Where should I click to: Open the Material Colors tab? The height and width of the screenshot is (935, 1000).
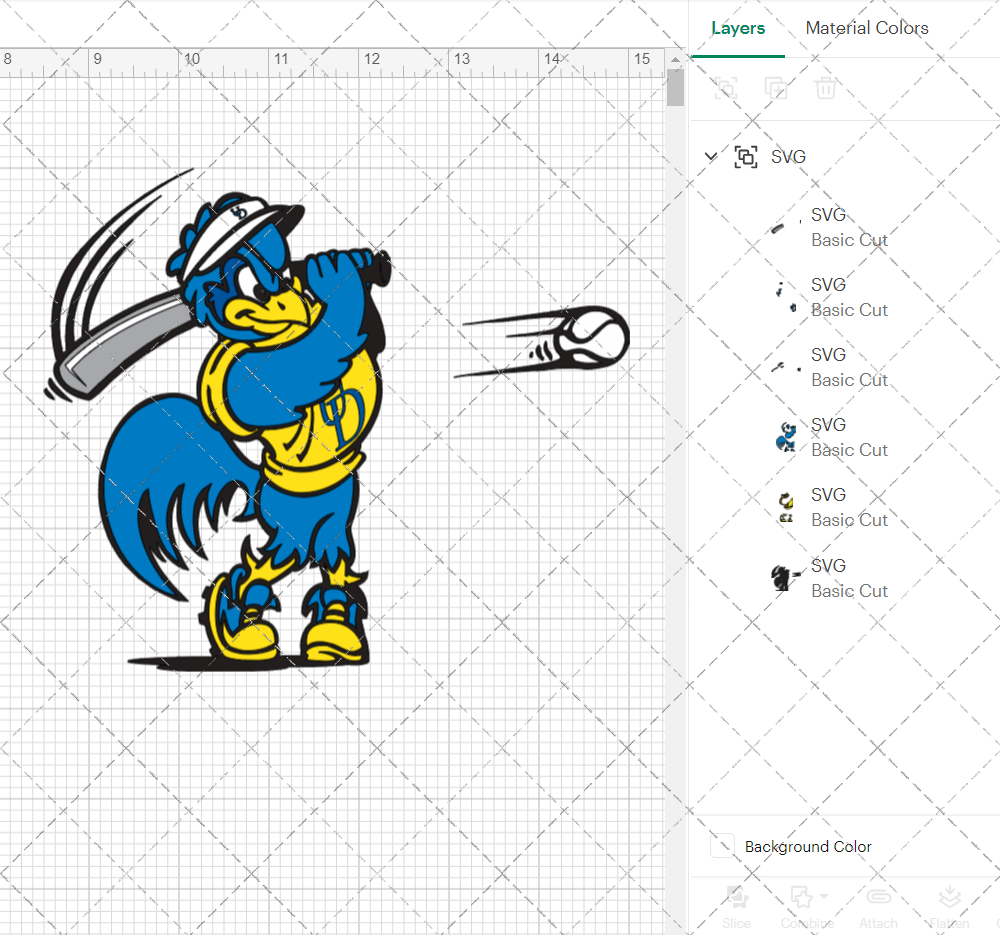[867, 28]
